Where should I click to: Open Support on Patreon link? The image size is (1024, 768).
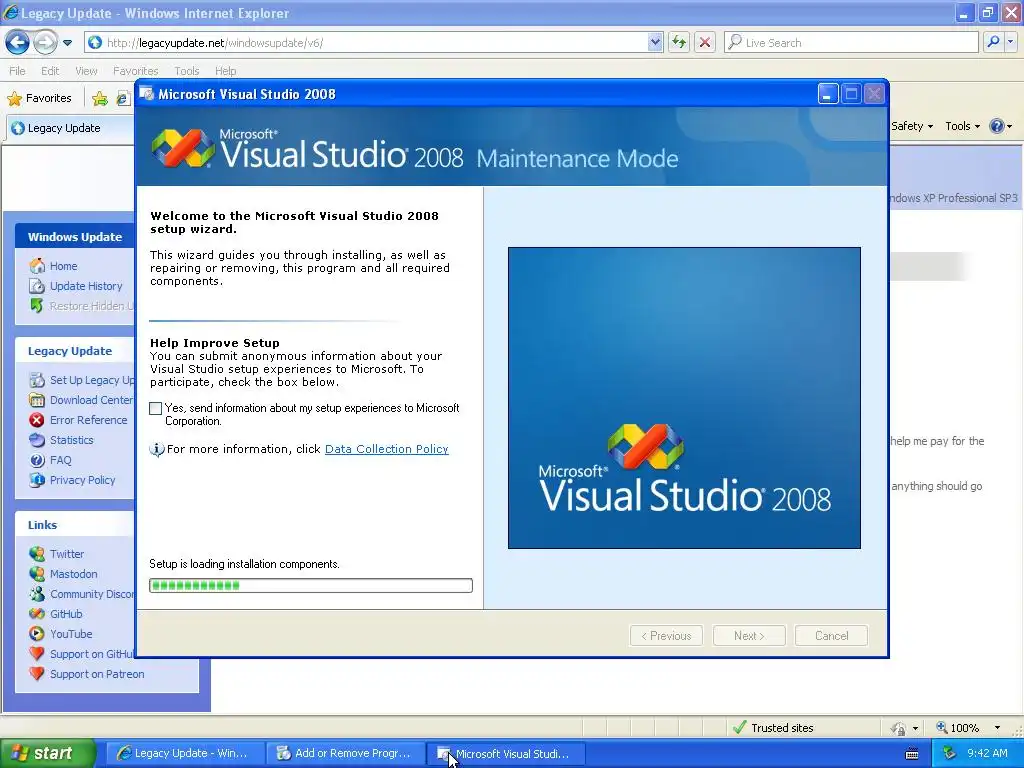(97, 674)
